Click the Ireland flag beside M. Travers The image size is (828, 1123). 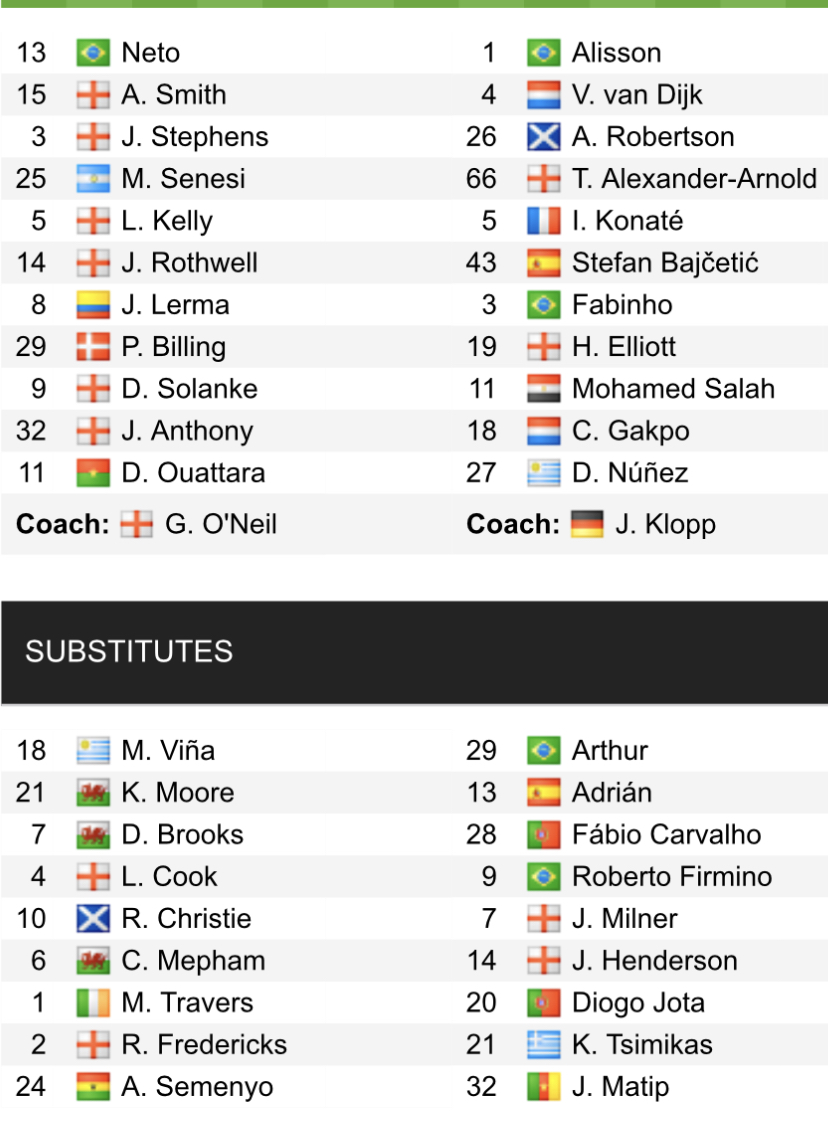[93, 1002]
